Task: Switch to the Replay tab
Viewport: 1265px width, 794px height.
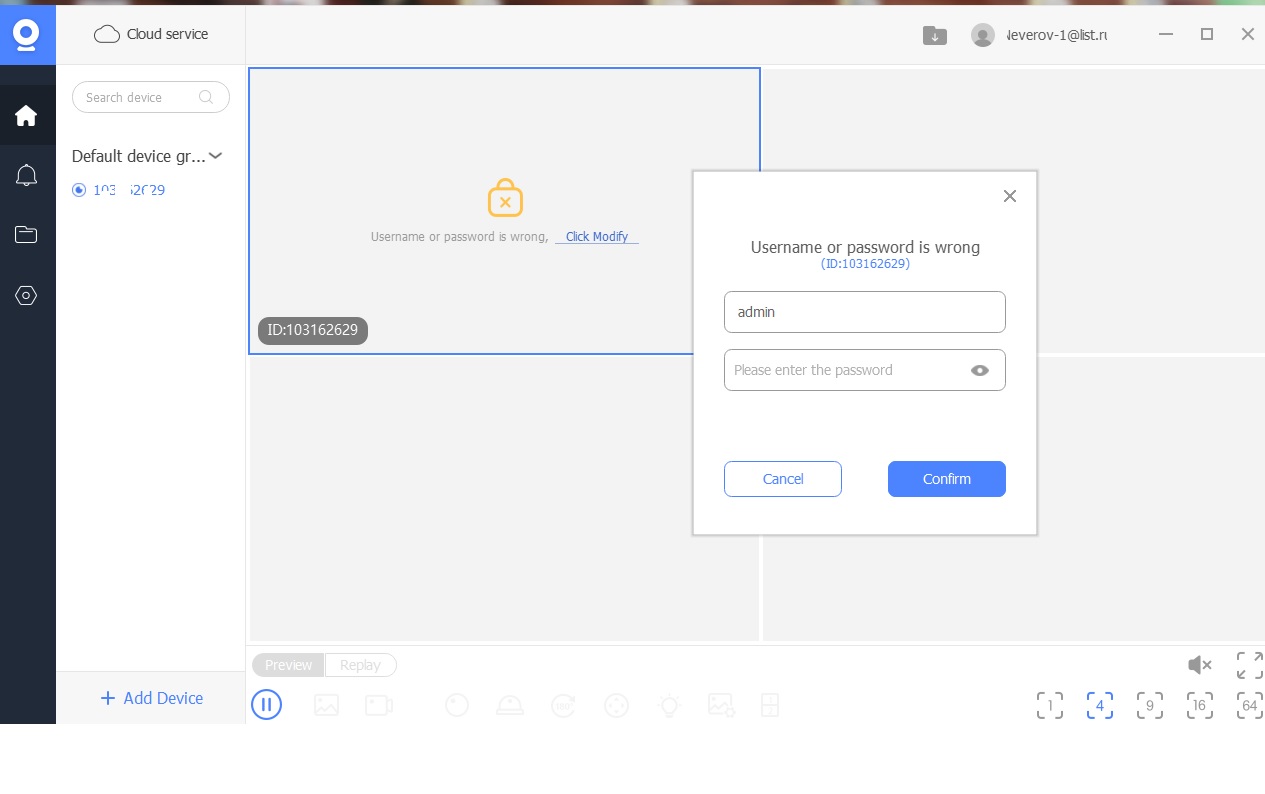Action: click(360, 665)
